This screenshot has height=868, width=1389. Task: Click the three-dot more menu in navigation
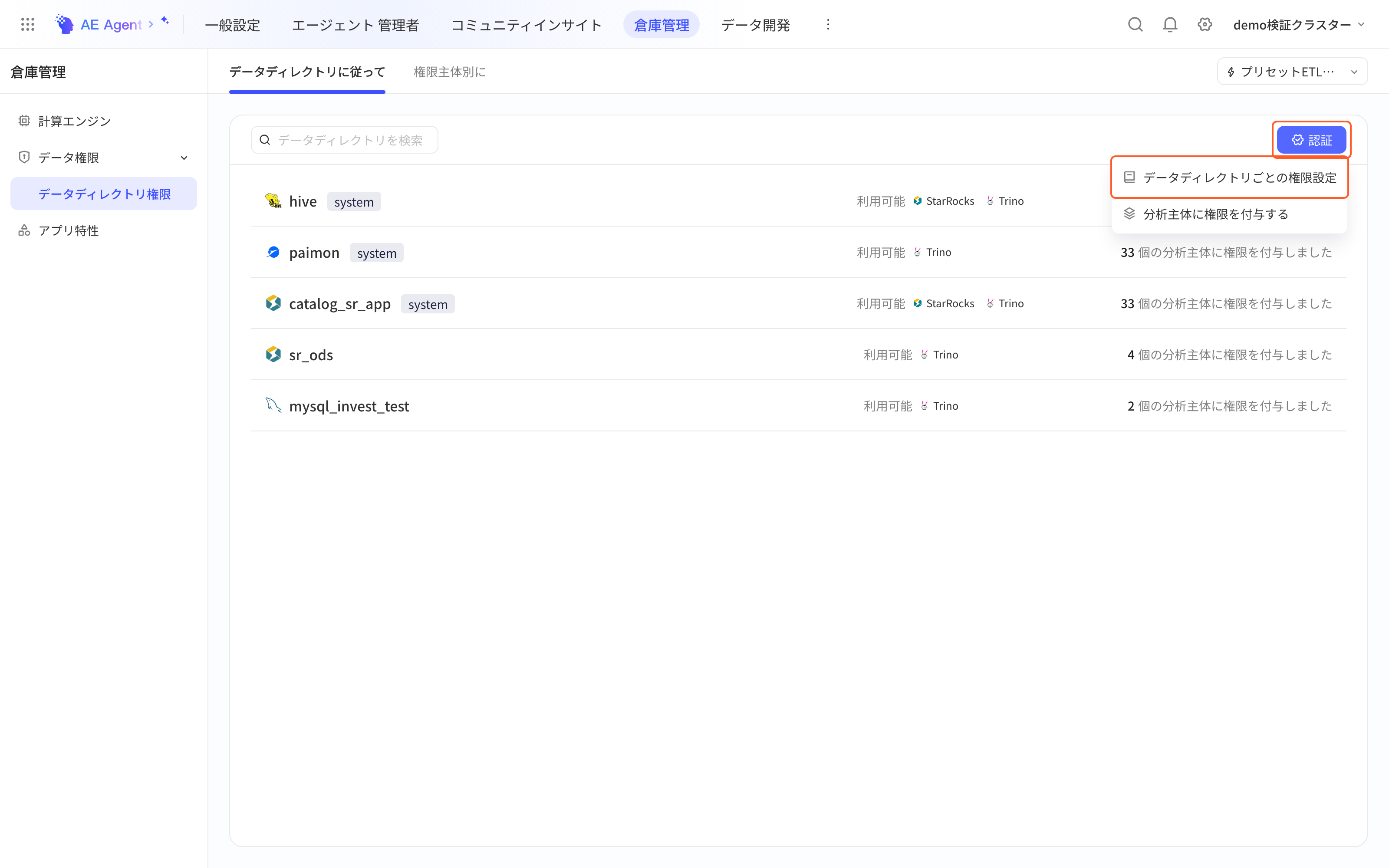pyautogui.click(x=828, y=25)
